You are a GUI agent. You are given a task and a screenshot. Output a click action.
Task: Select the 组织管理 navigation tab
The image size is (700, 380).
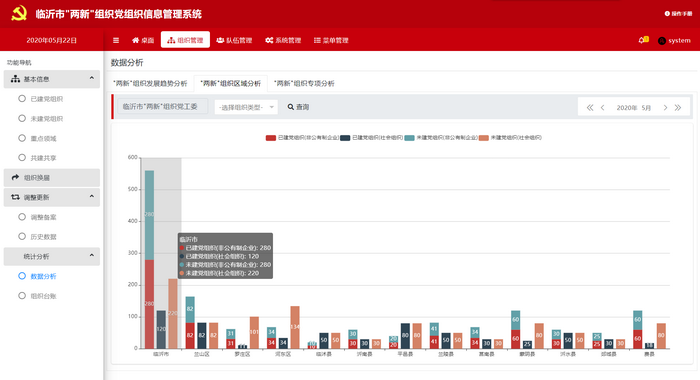185,40
